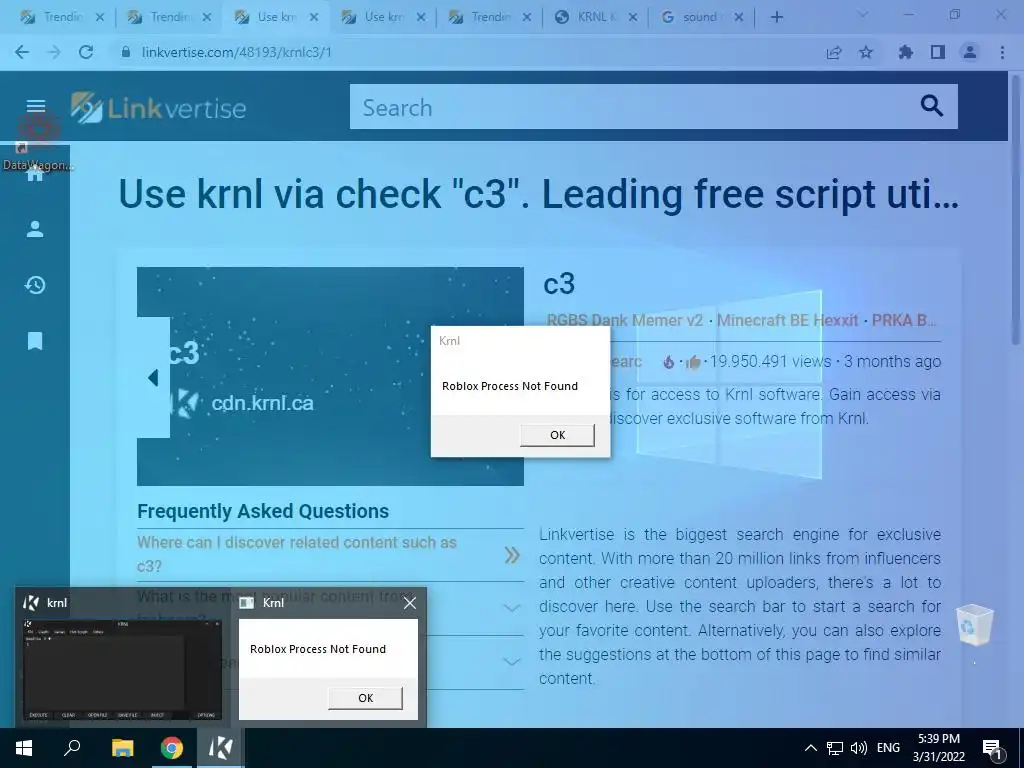The width and height of the screenshot is (1024, 768).
Task: Click the magnifier icon in Linkvertise search
Action: click(931, 106)
